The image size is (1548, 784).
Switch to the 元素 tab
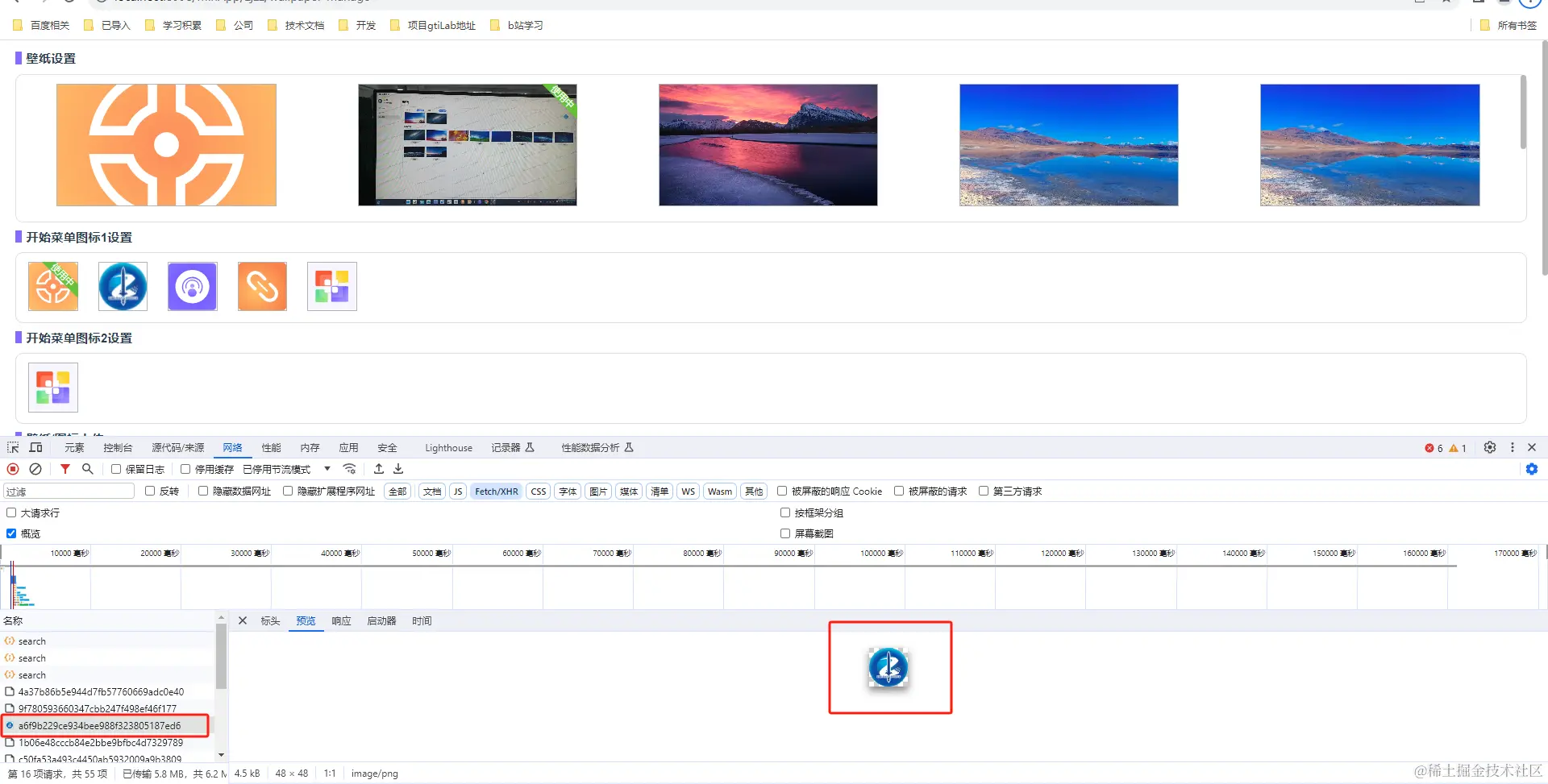point(74,448)
